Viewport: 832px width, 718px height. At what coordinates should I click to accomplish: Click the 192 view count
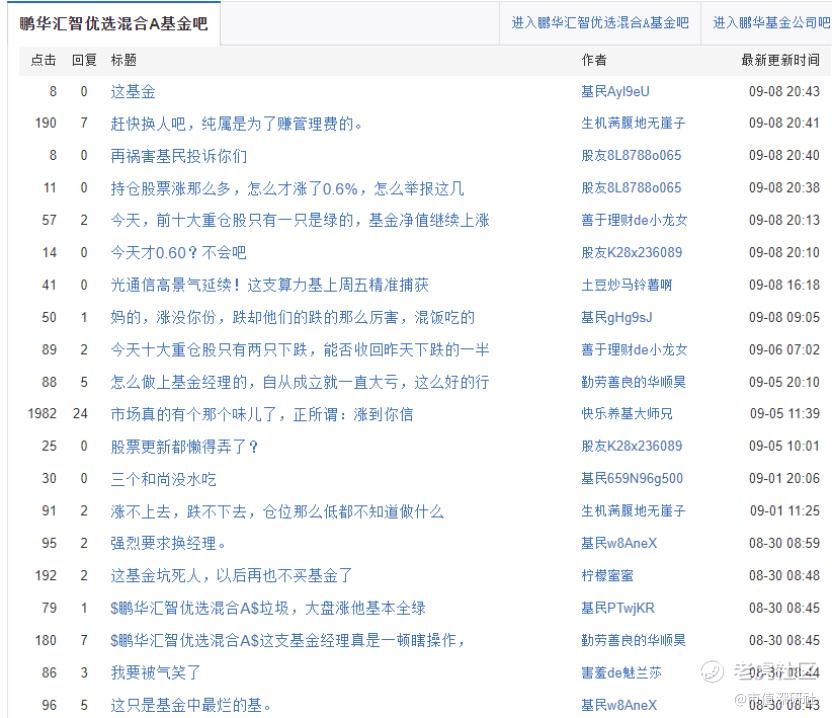[x=46, y=576]
